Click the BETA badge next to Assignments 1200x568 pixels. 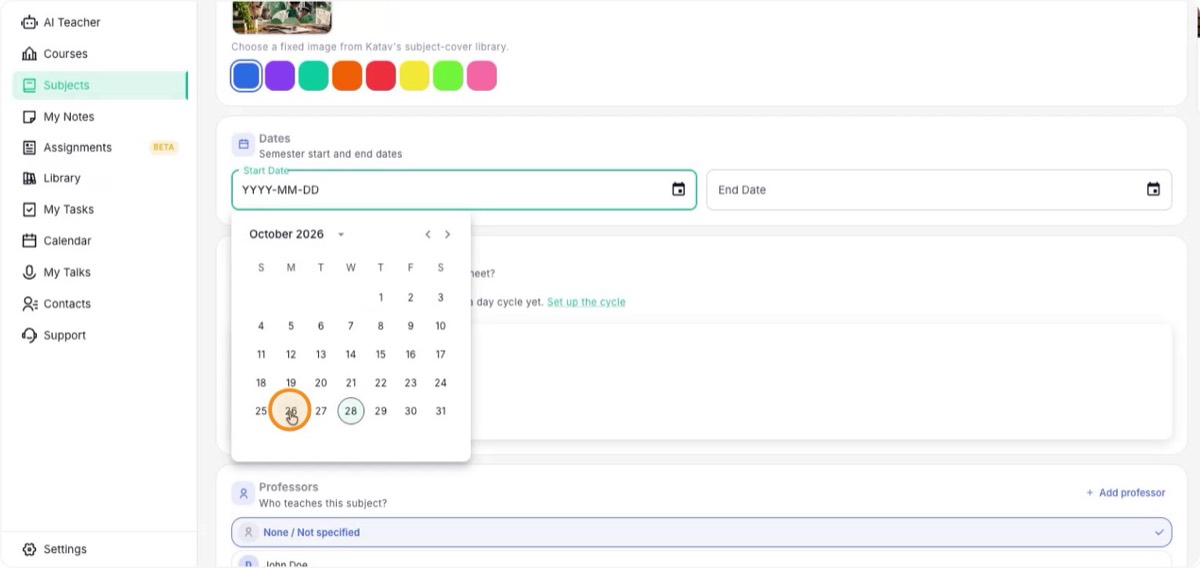163,147
